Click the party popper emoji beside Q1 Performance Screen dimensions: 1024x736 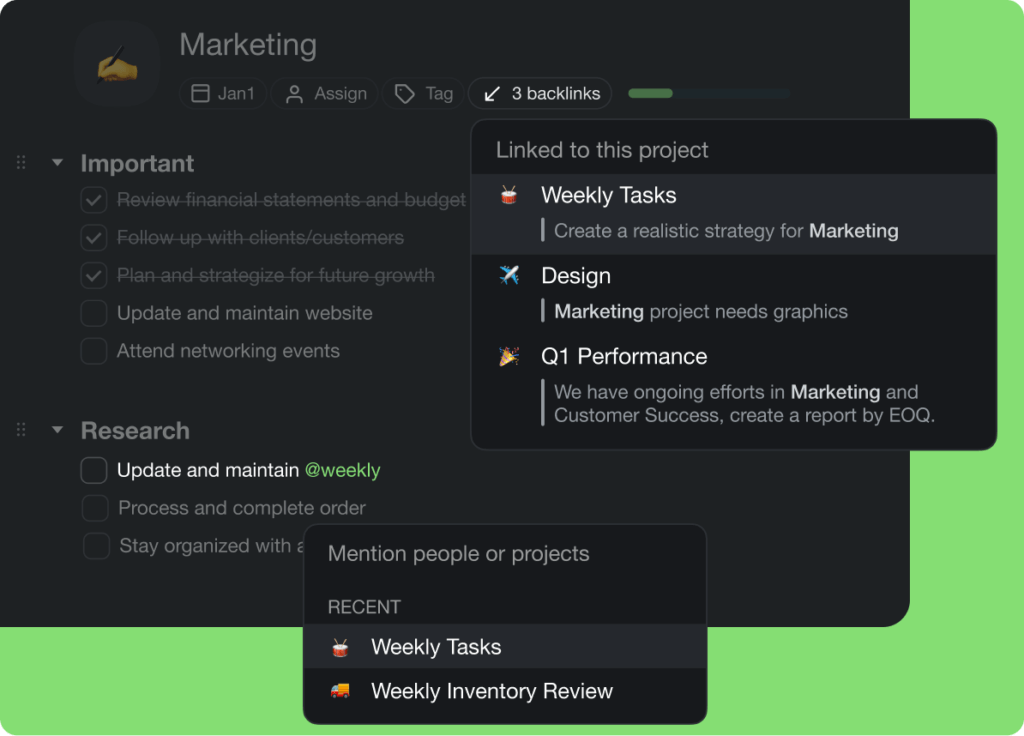[508, 356]
